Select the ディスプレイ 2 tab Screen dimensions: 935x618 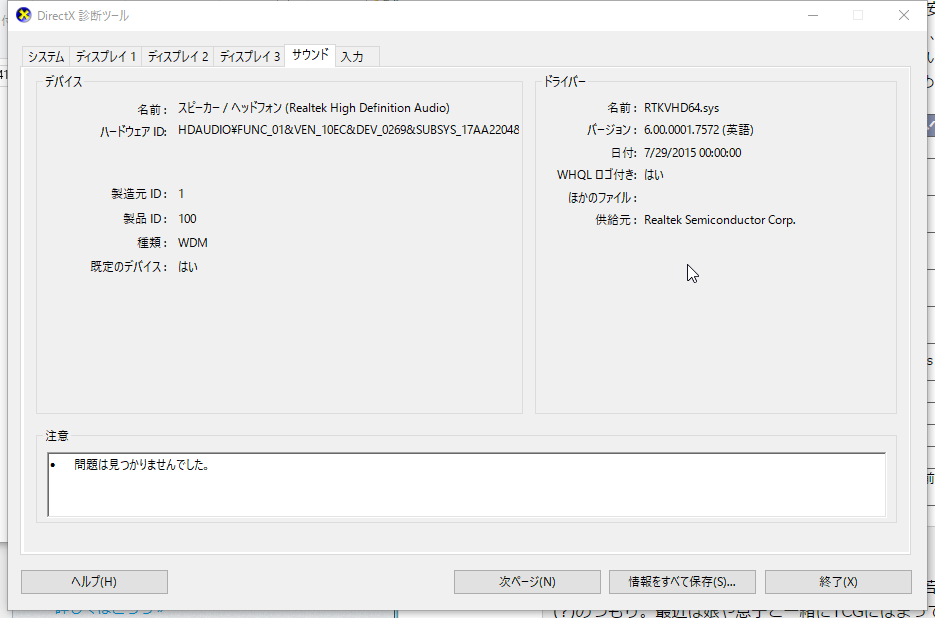click(x=178, y=57)
